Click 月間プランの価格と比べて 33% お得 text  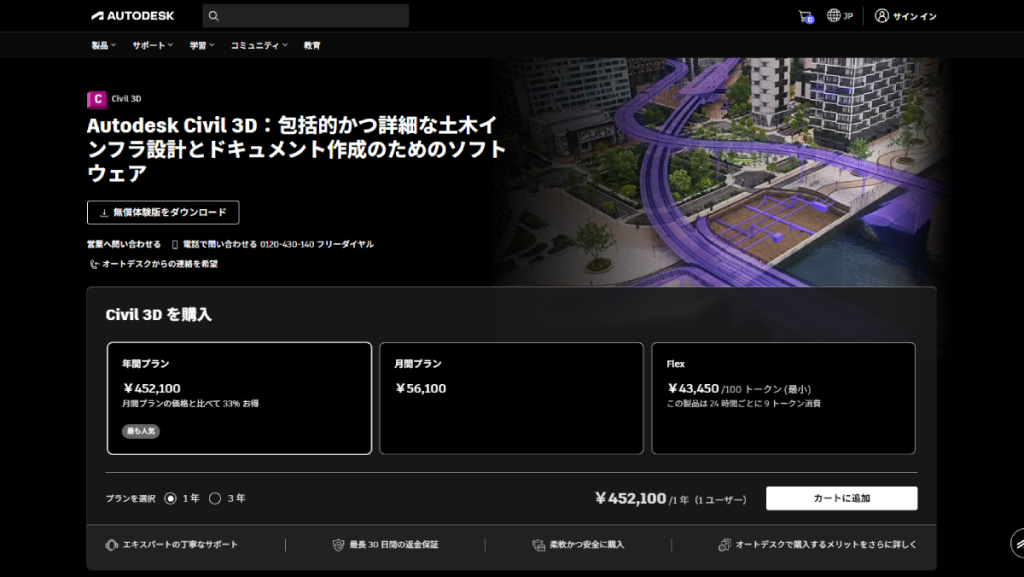(190, 404)
